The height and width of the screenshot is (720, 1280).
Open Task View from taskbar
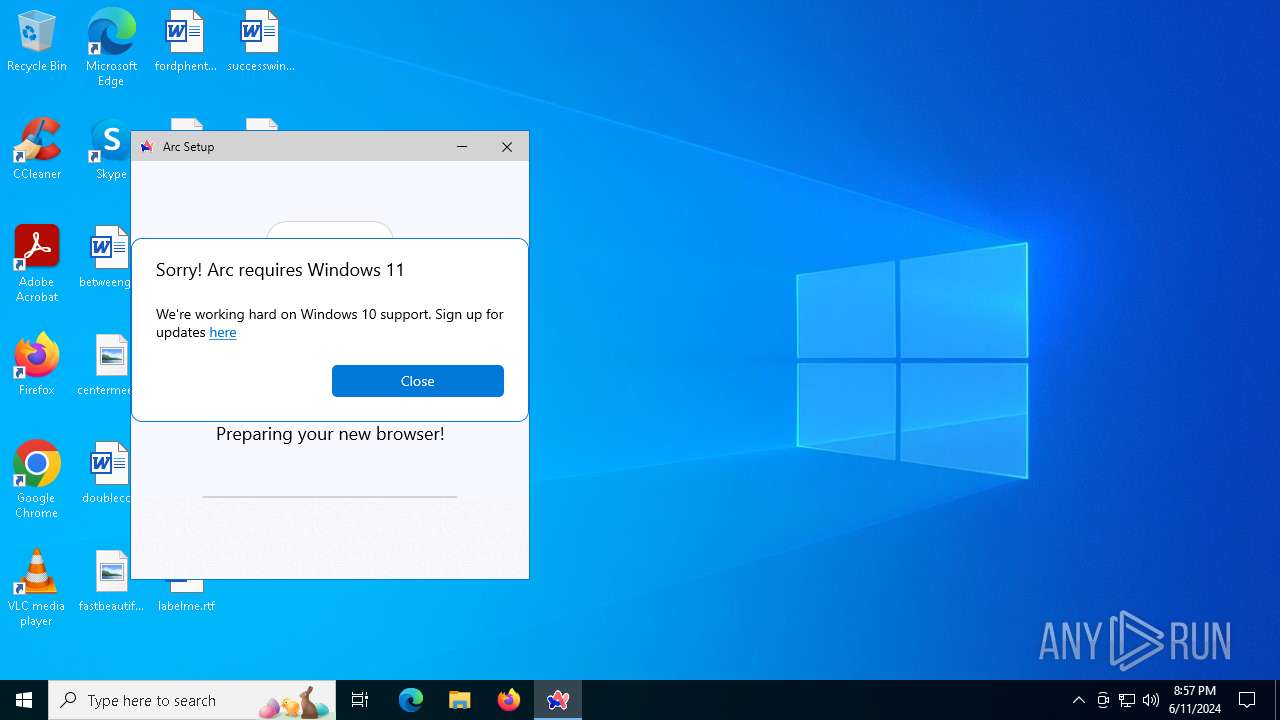tap(360, 700)
